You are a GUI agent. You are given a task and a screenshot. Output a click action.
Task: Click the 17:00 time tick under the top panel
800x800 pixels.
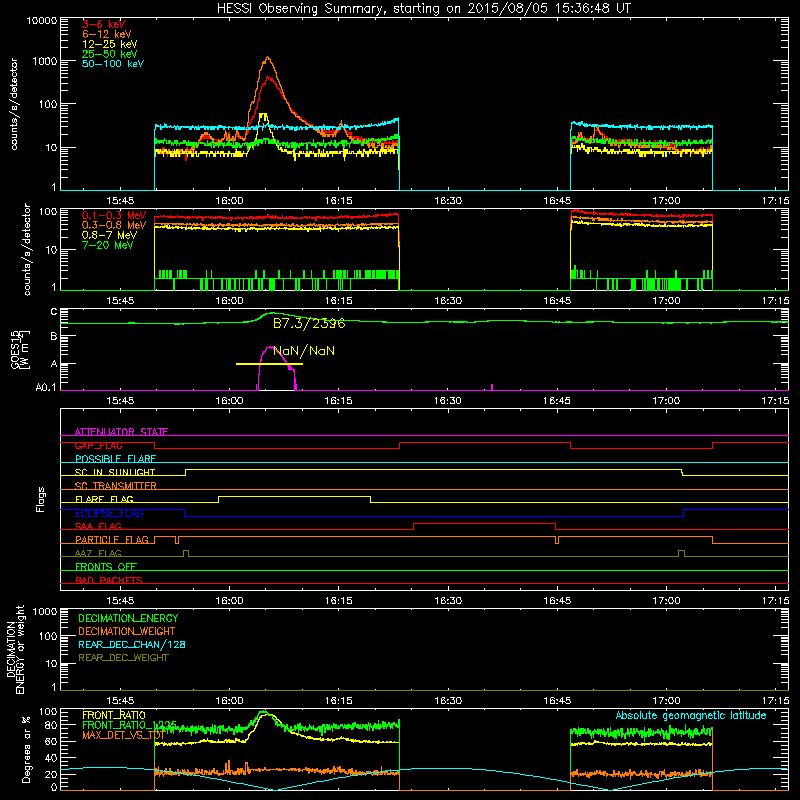pos(666,201)
